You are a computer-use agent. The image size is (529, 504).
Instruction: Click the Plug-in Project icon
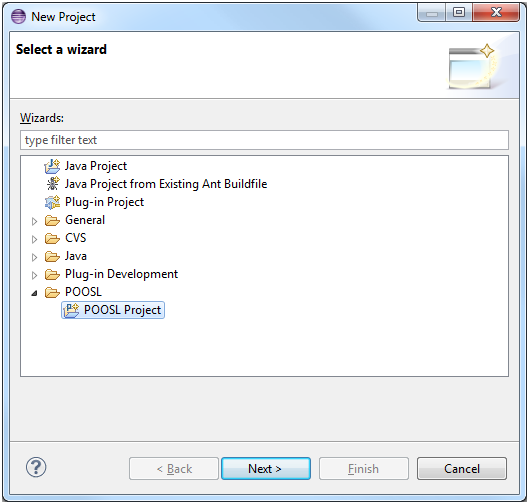(x=52, y=202)
